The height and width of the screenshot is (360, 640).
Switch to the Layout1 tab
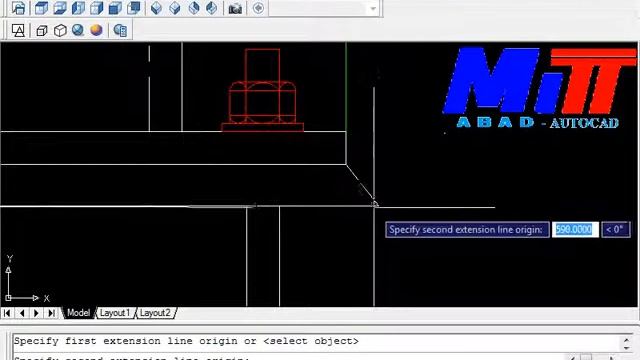coord(115,313)
